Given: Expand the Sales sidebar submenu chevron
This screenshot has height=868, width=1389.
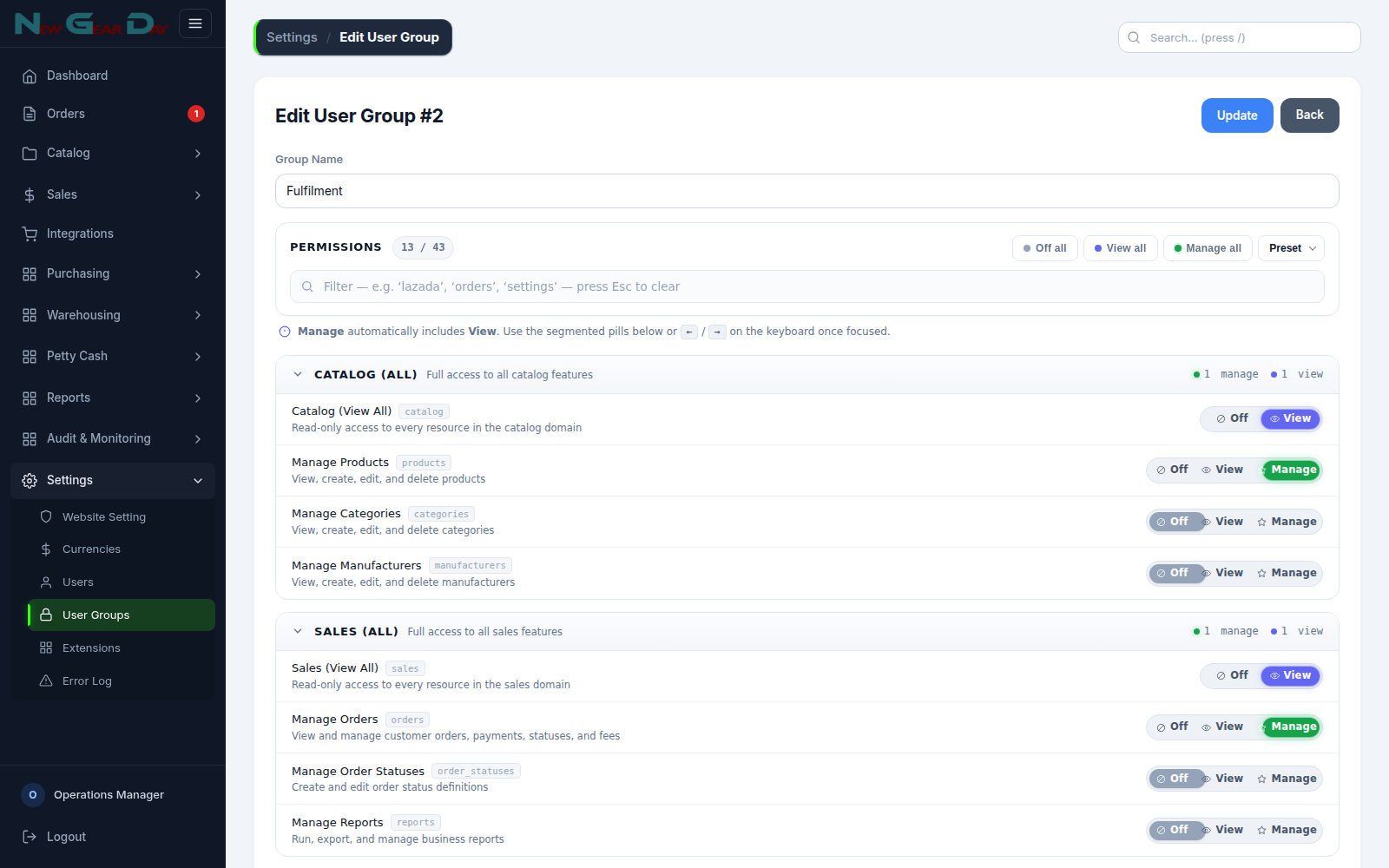Looking at the screenshot, I should coord(198,195).
